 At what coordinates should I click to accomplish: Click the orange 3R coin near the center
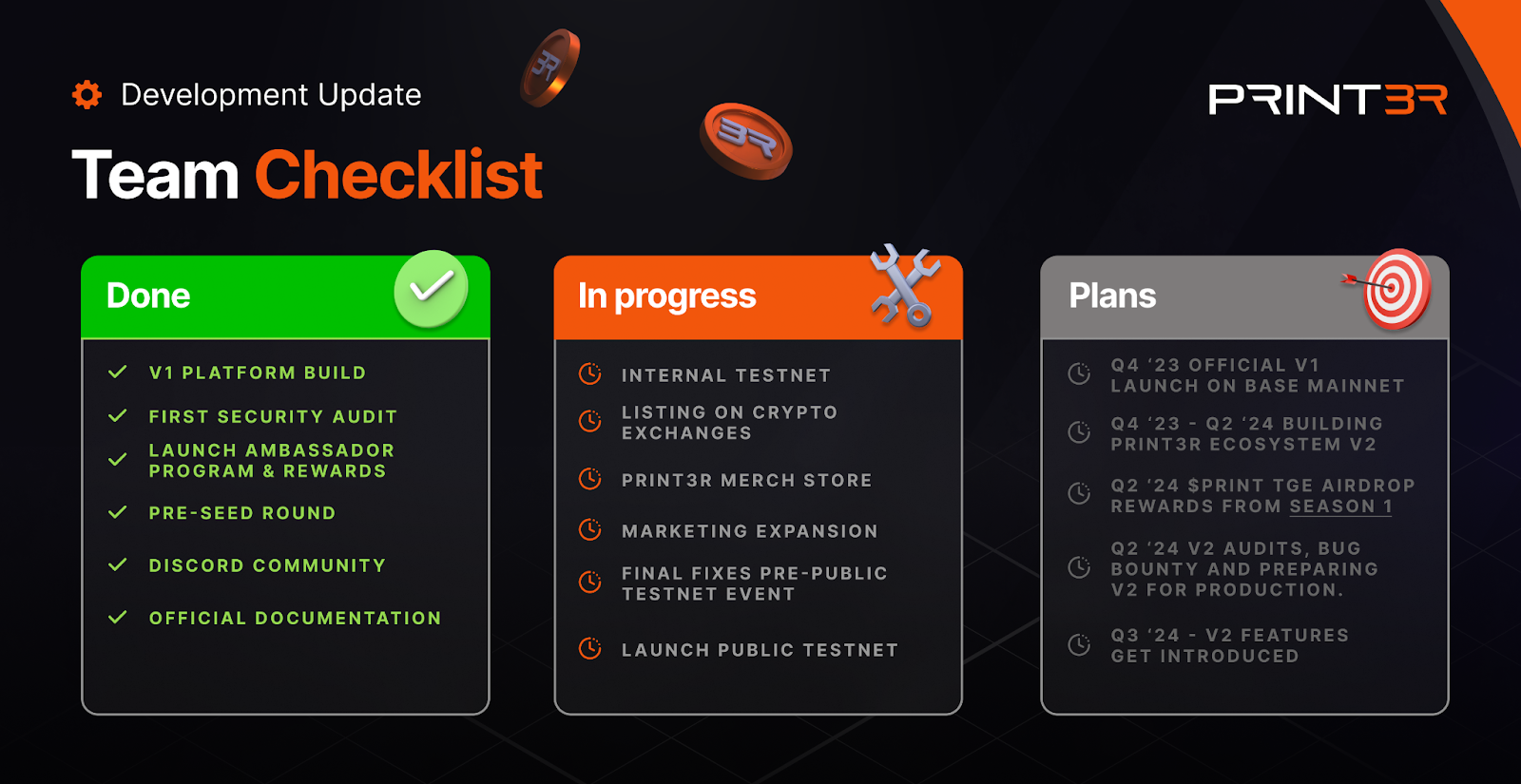click(746, 142)
